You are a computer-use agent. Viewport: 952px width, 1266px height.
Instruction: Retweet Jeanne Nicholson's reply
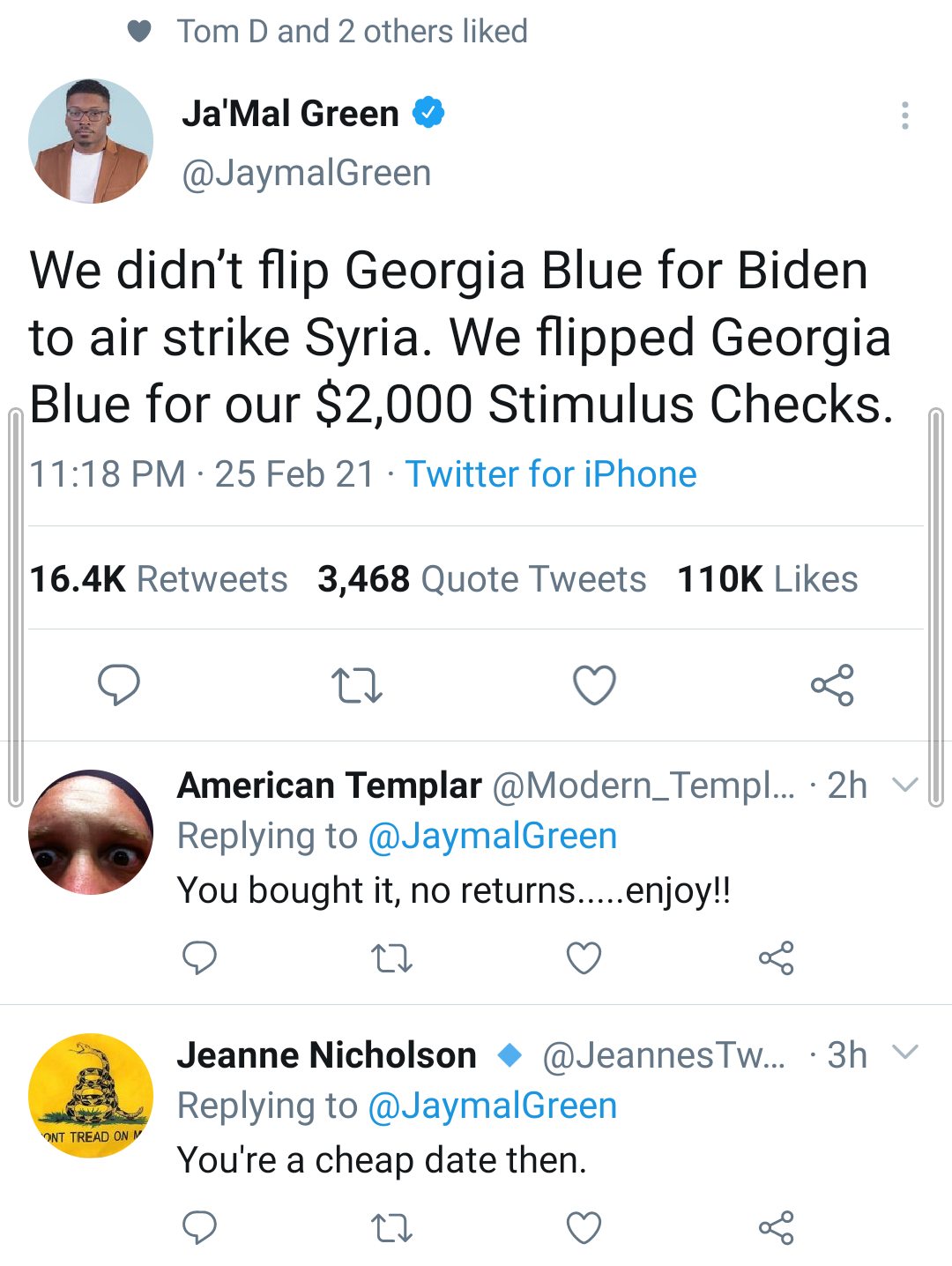(391, 1227)
